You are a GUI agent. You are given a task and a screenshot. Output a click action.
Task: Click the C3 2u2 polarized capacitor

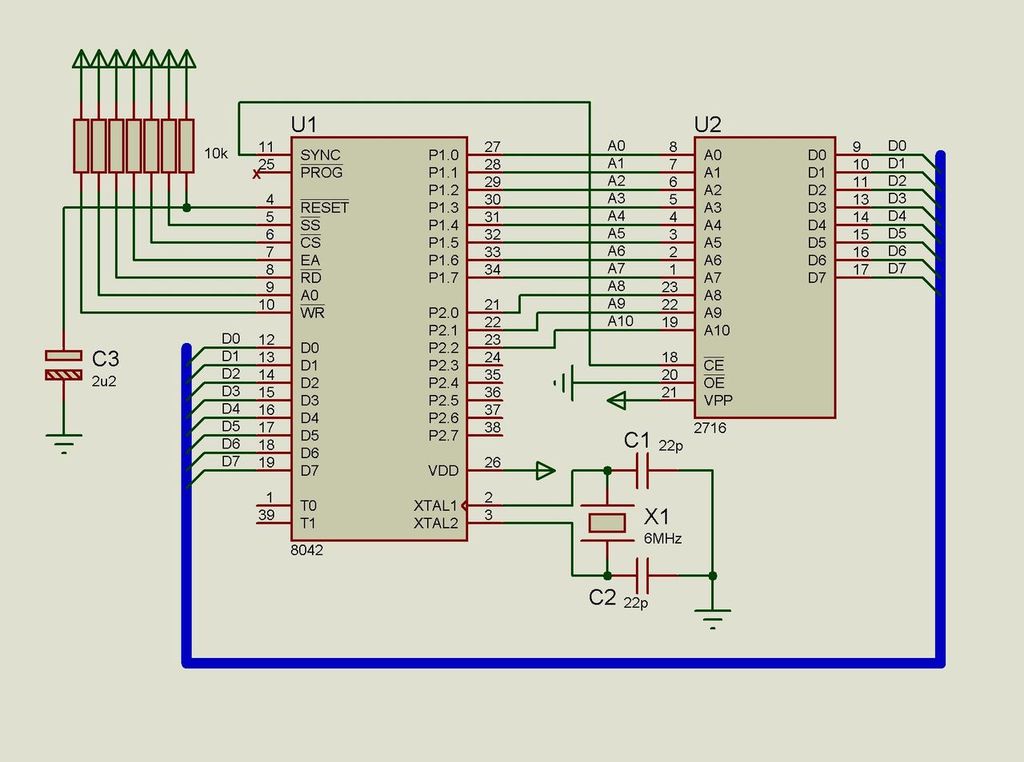coord(63,363)
